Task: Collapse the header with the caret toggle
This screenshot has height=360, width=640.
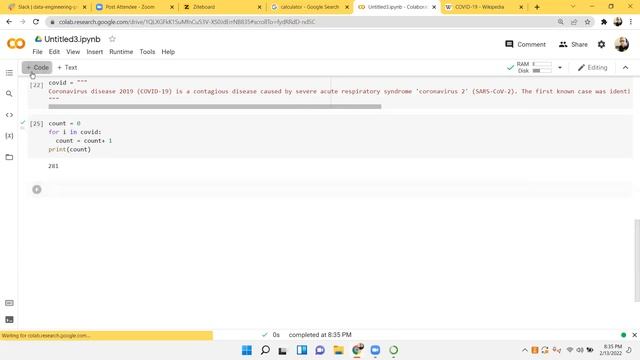Action: point(625,67)
